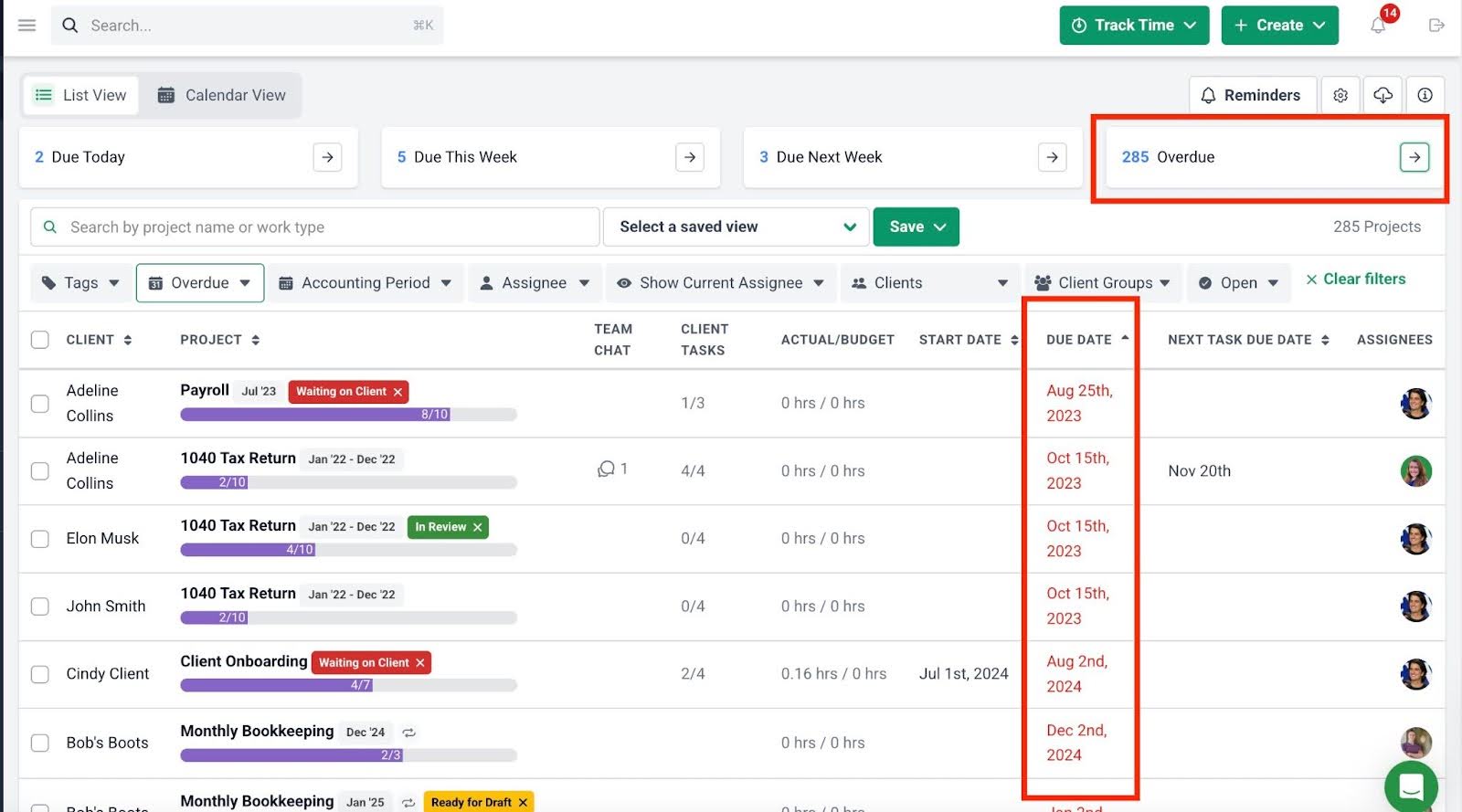Open the Payroll project for Adeline Collins
1462x812 pixels.
pos(205,390)
